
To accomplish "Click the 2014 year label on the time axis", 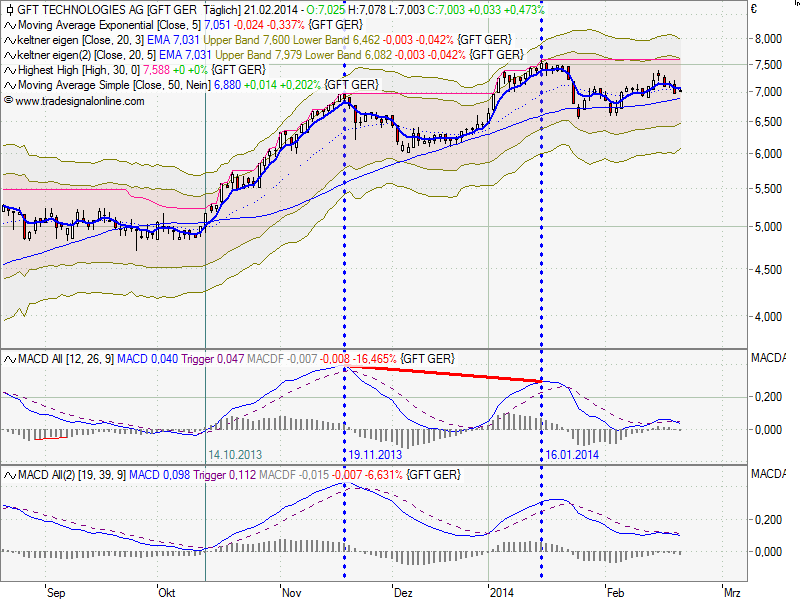I will point(502,591).
